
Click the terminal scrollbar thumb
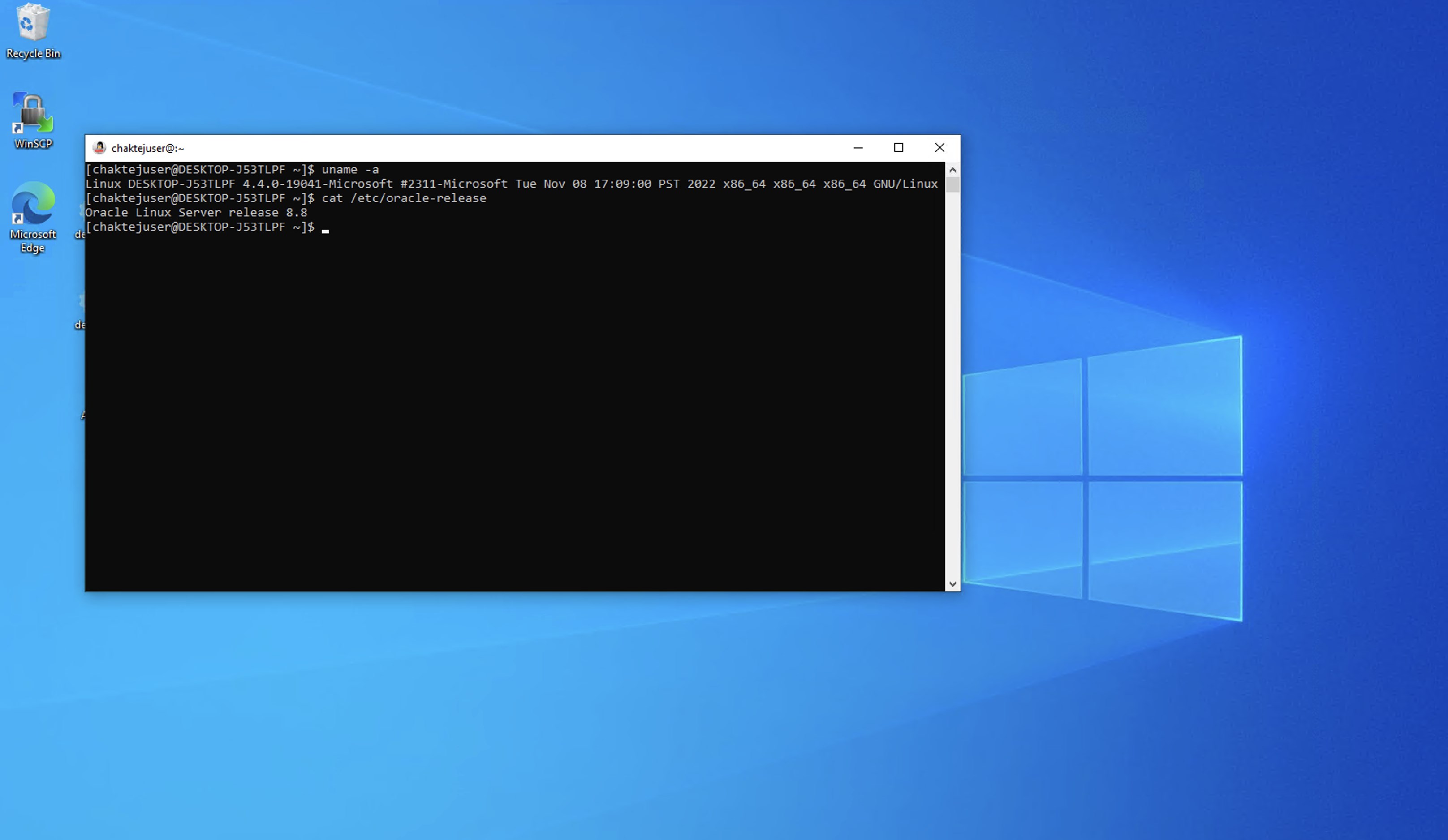[x=952, y=185]
